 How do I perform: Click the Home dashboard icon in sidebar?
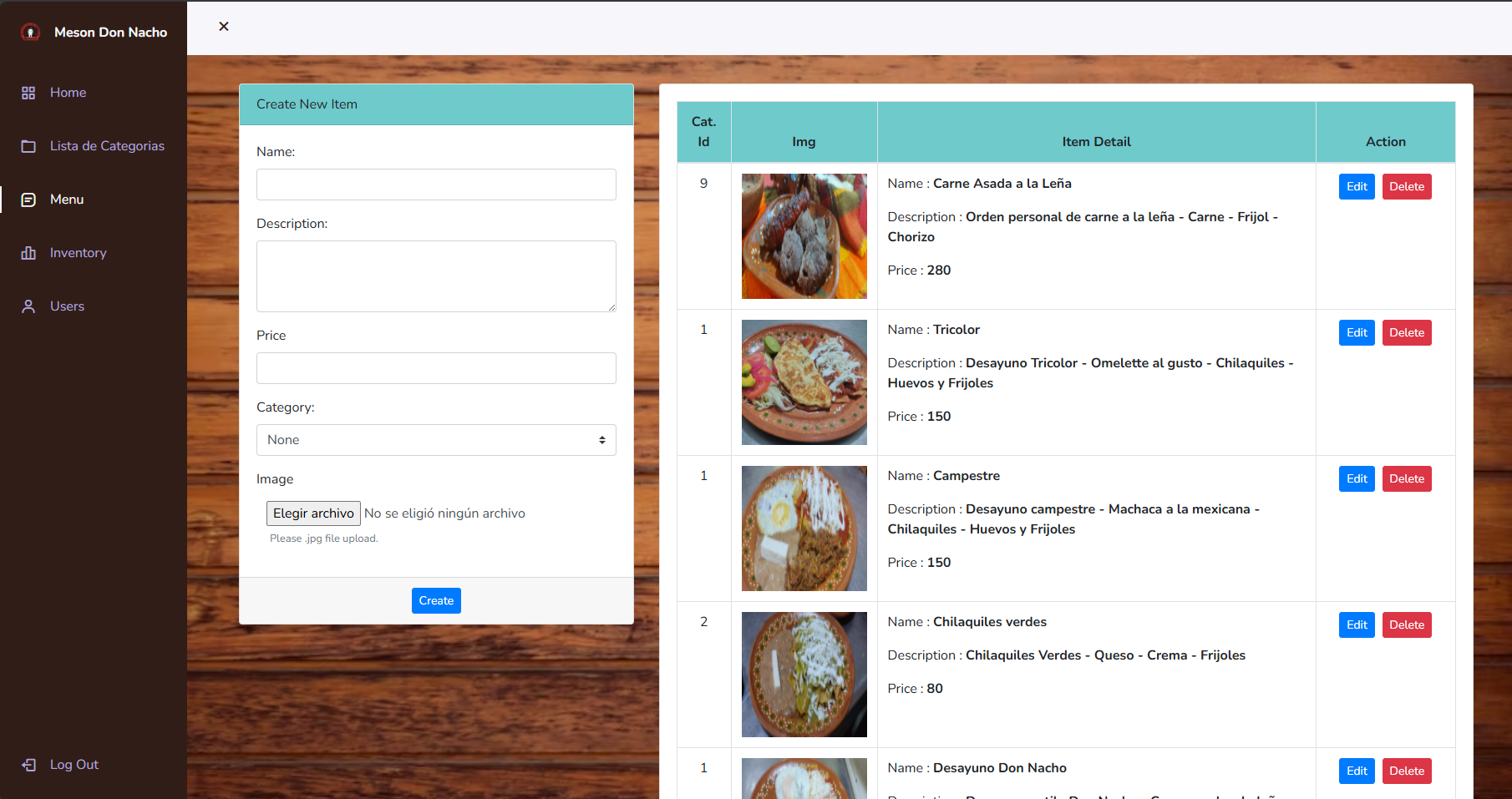(x=28, y=93)
